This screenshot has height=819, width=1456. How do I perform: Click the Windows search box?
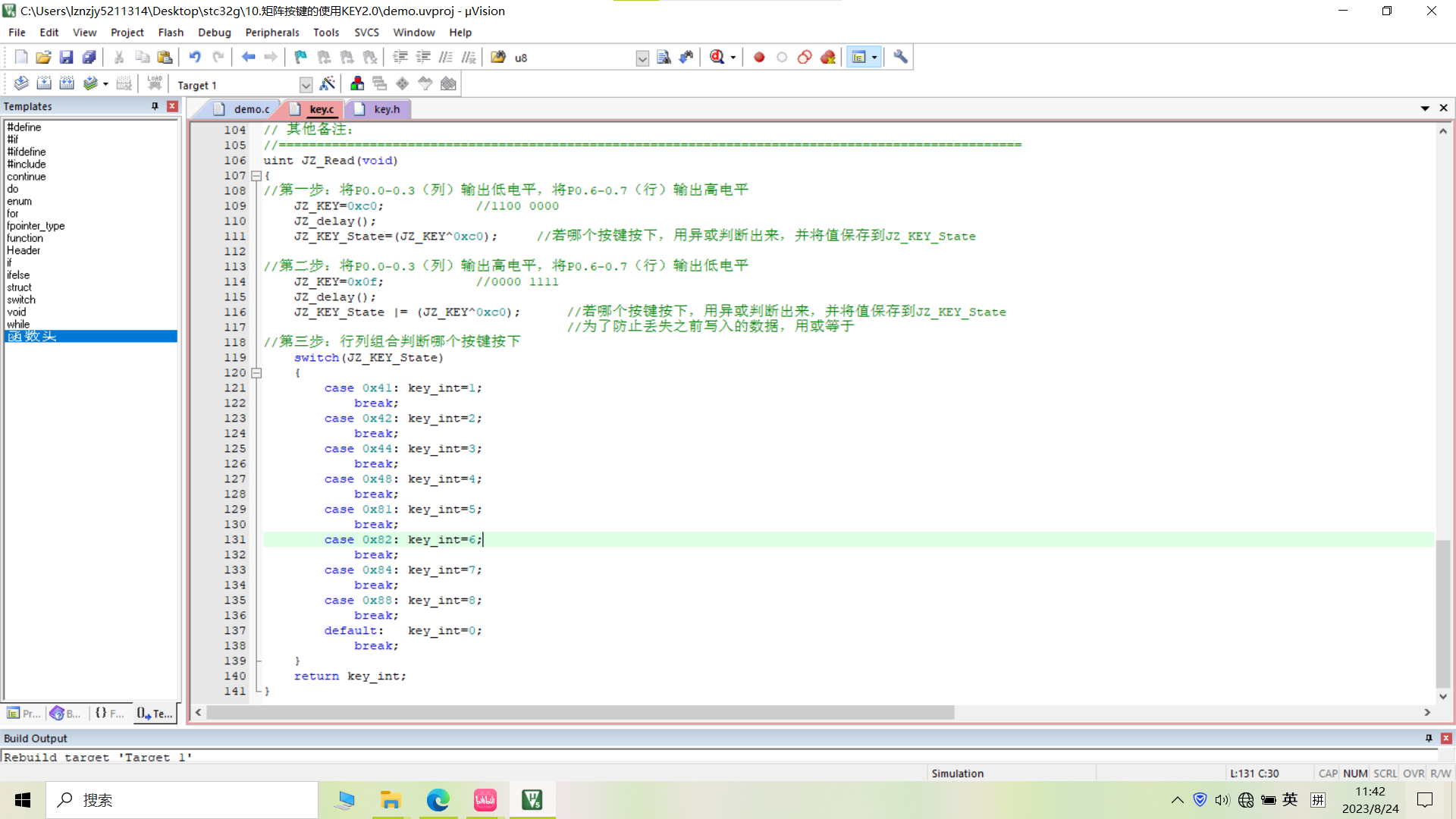[x=182, y=800]
